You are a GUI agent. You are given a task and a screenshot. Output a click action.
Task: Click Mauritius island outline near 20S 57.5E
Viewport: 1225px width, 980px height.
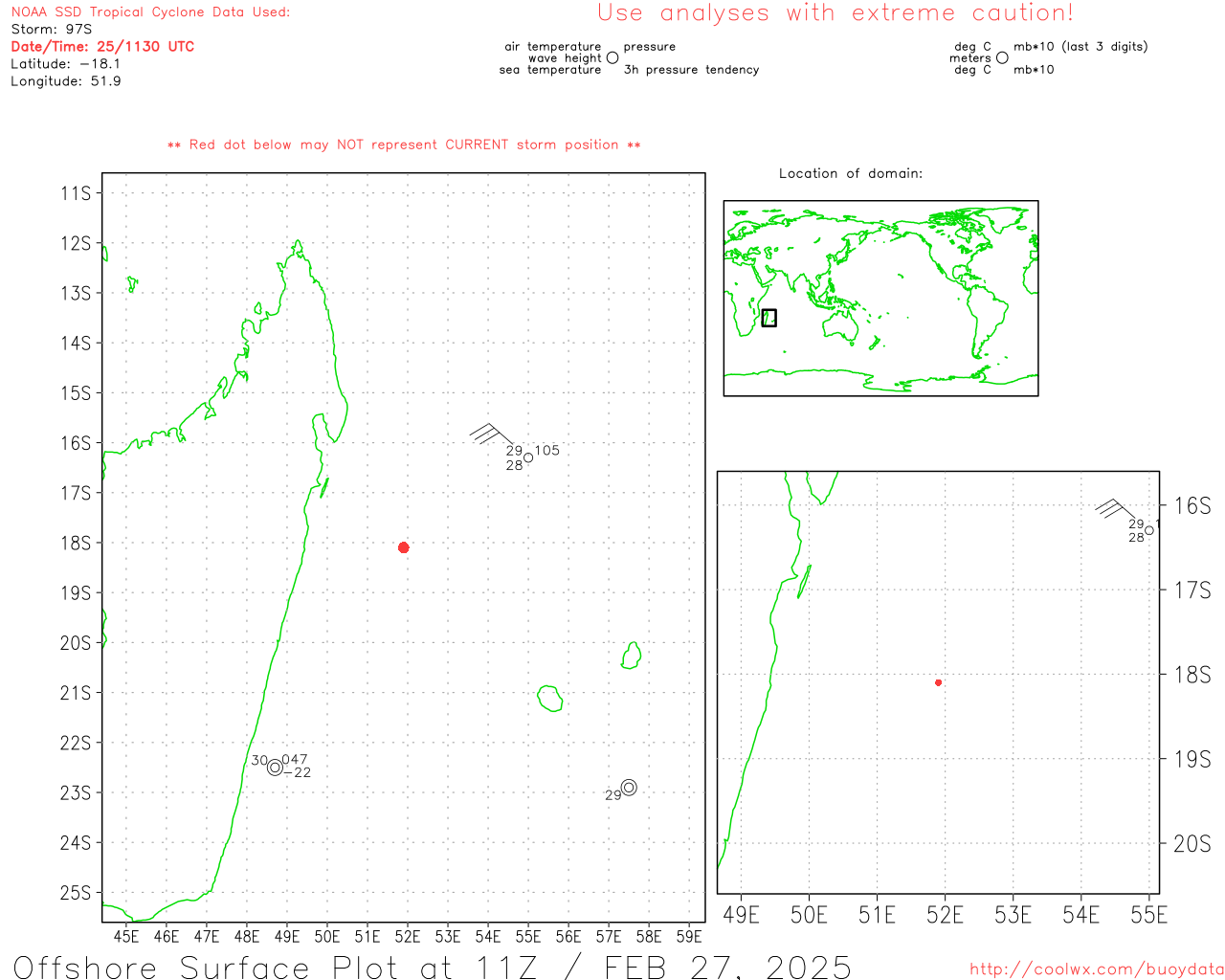[631, 656]
